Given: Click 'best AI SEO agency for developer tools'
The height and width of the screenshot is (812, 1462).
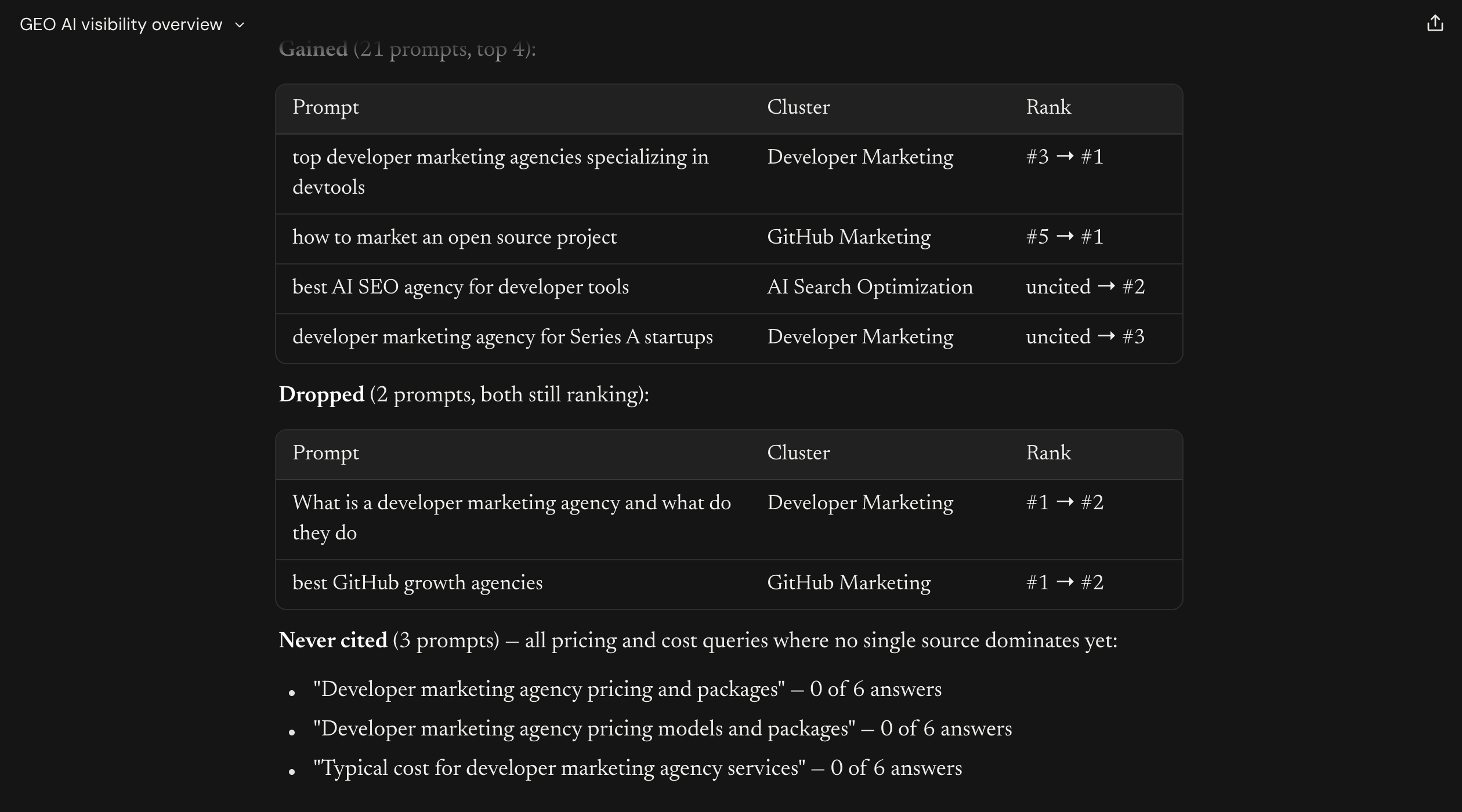Looking at the screenshot, I should click(x=460, y=287).
